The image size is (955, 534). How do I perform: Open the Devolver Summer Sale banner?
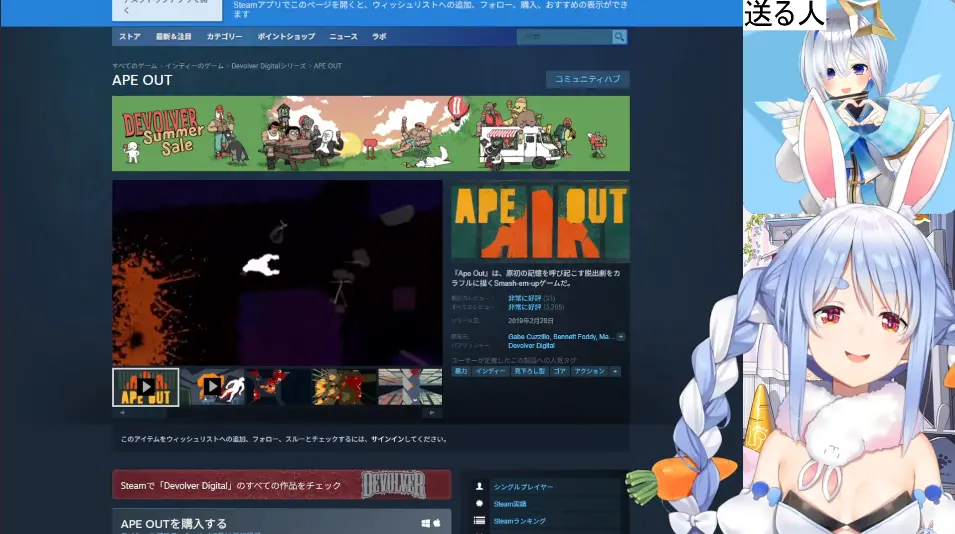point(371,133)
